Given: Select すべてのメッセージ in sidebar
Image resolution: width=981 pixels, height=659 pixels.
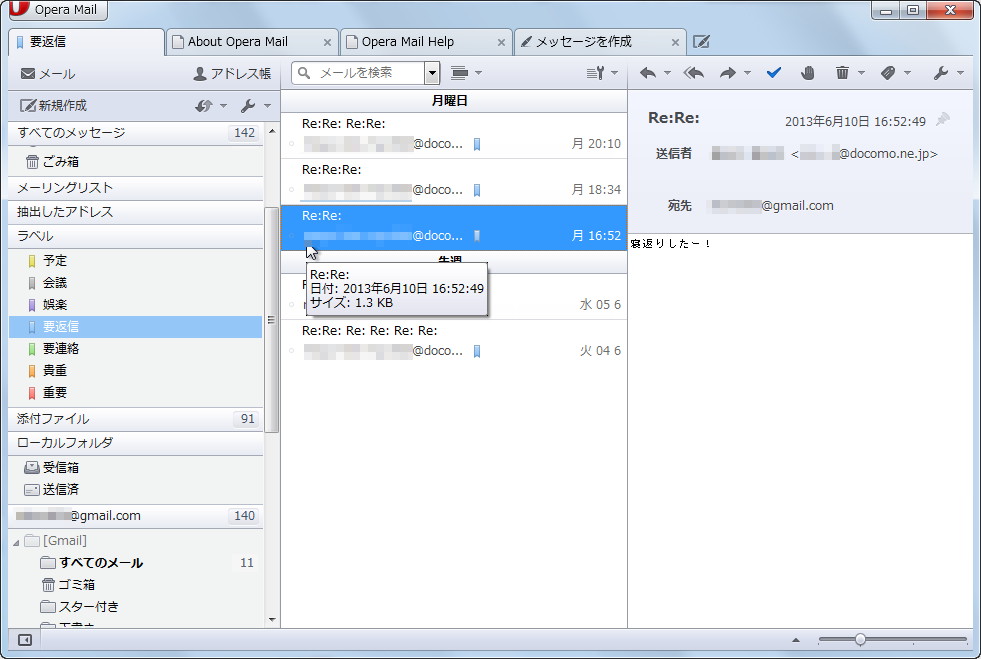Looking at the screenshot, I should tap(136, 133).
